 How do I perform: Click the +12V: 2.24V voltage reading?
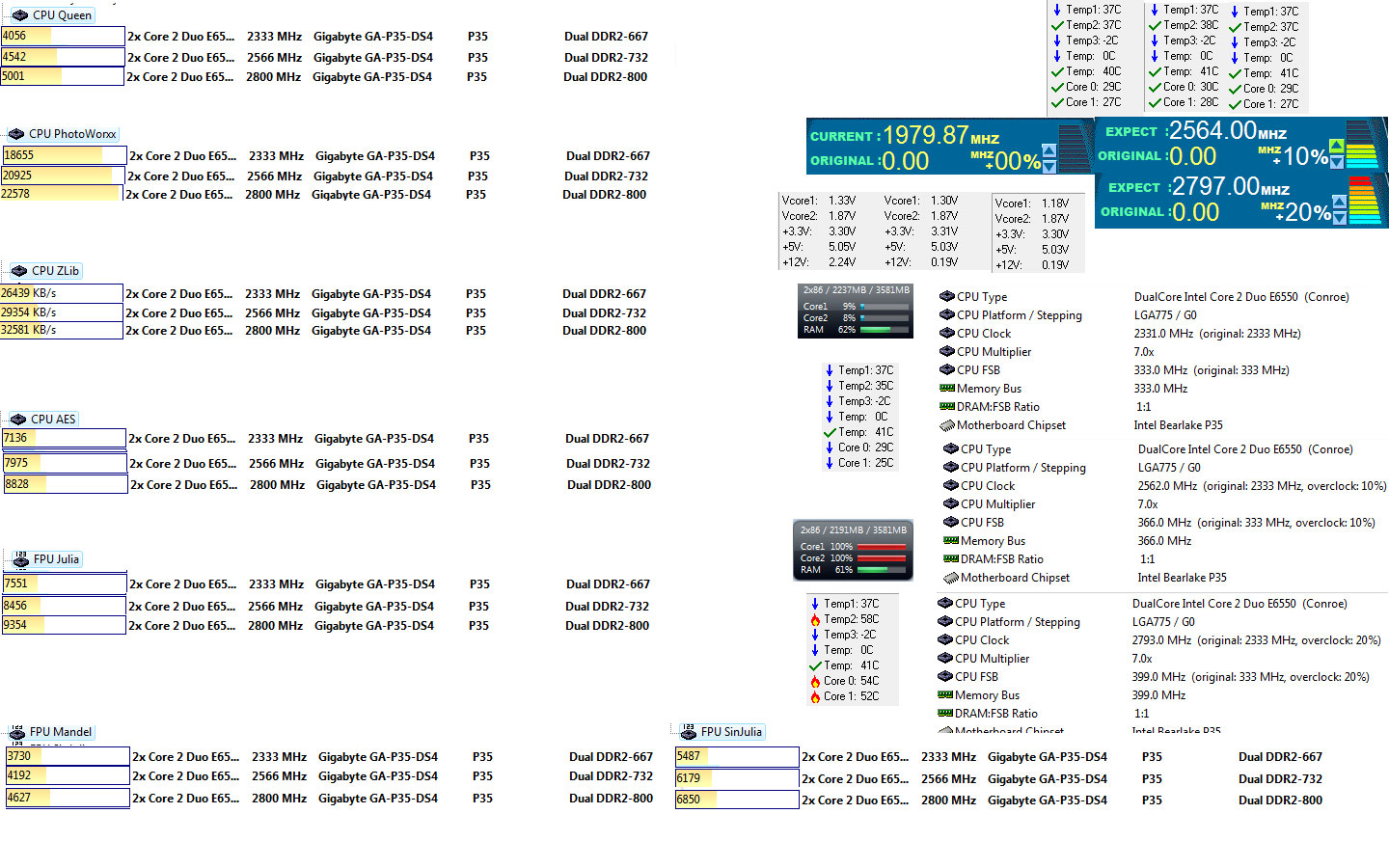coord(820,262)
